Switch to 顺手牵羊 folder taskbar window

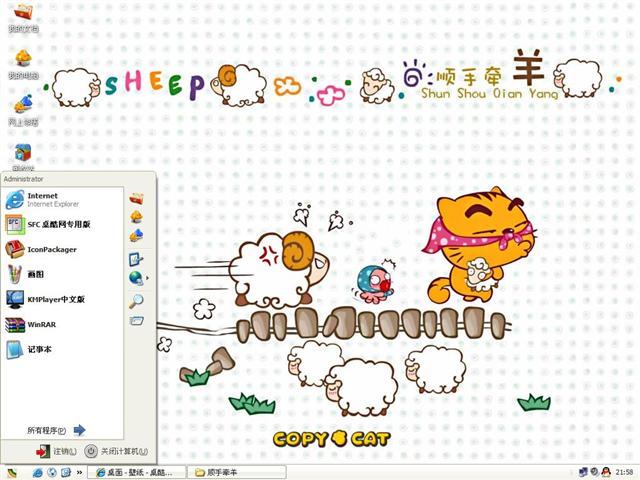click(237, 473)
